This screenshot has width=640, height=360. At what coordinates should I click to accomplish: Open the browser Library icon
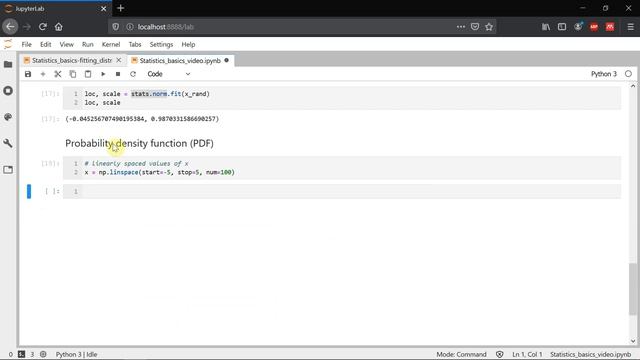[x=546, y=27]
